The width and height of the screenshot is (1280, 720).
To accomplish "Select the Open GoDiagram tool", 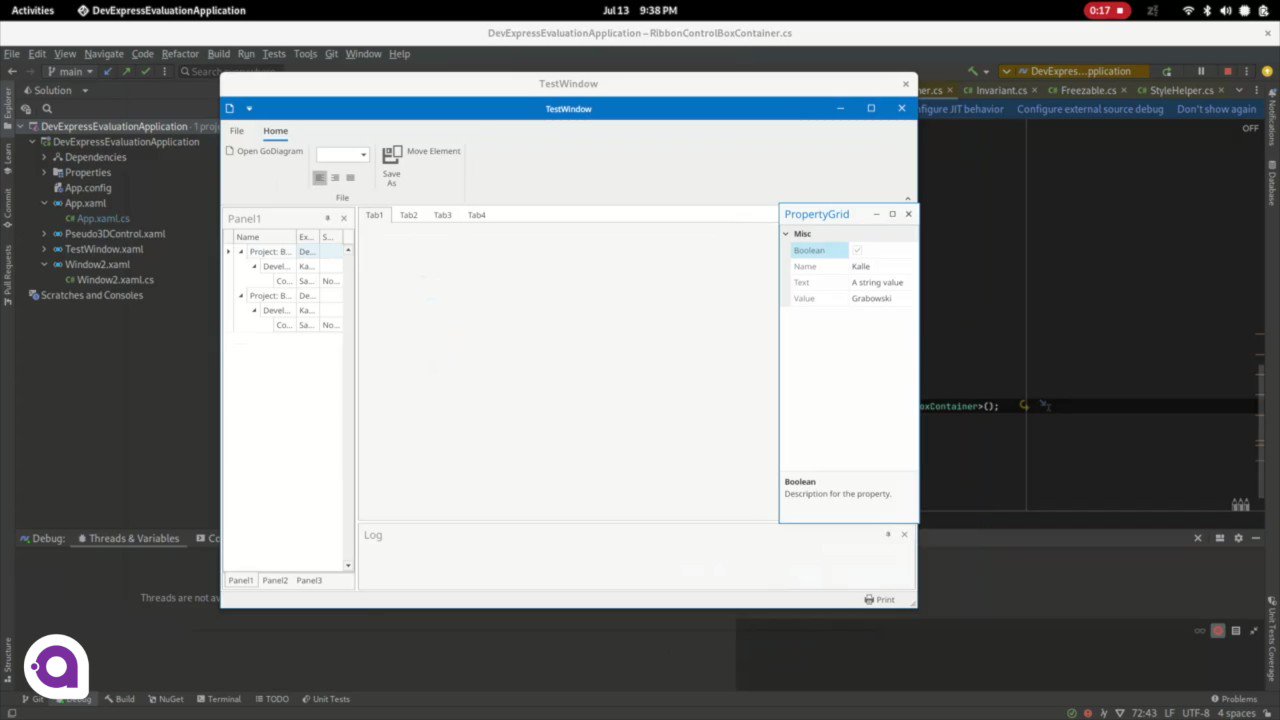I will 264,150.
